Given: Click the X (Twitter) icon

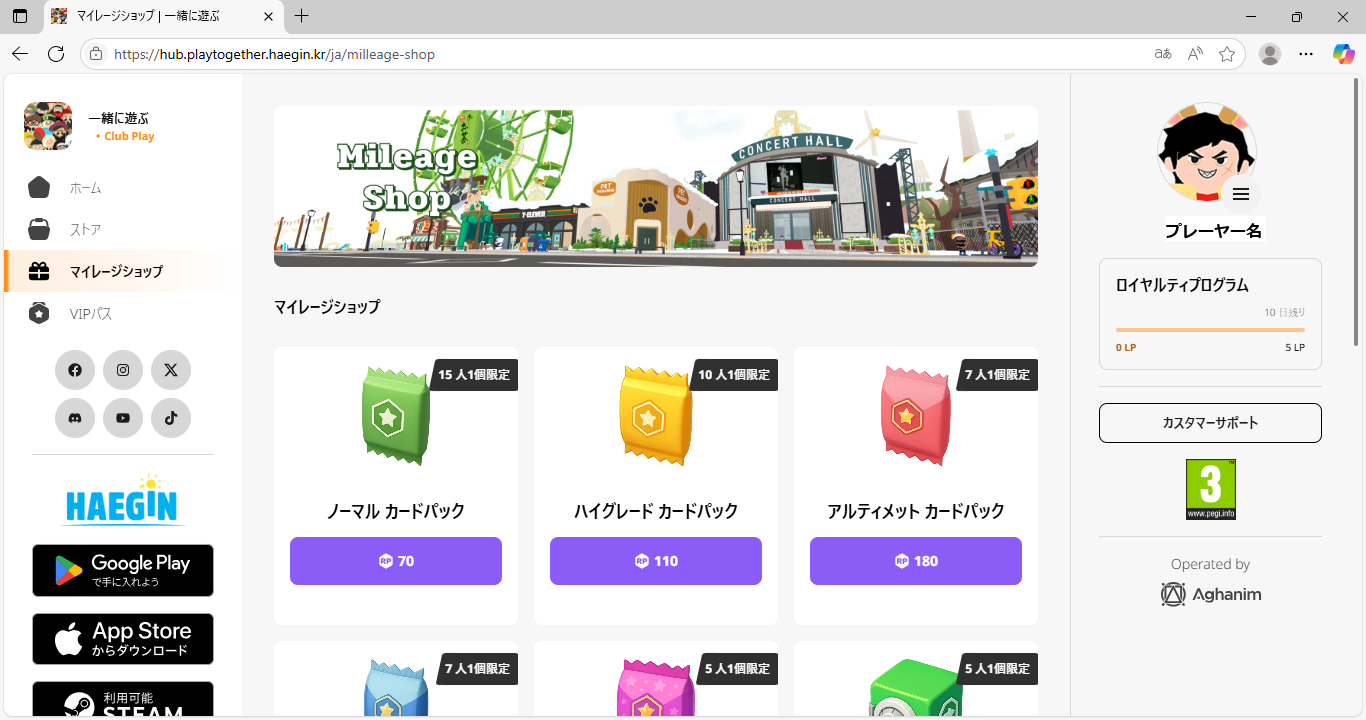Looking at the screenshot, I should click(171, 370).
